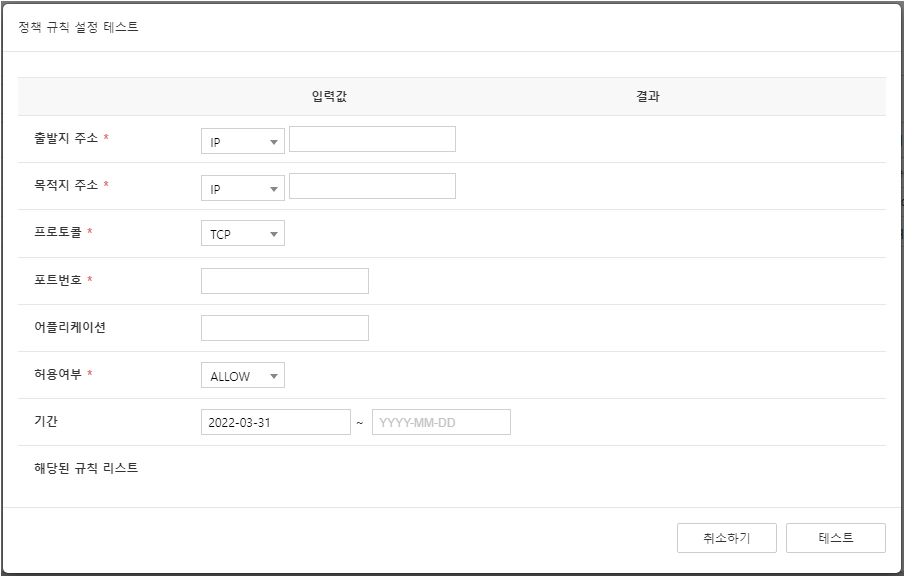Expand the 프로토콜 TCP dropdown
Image resolution: width=905 pixels, height=577 pixels.
[x=242, y=233]
